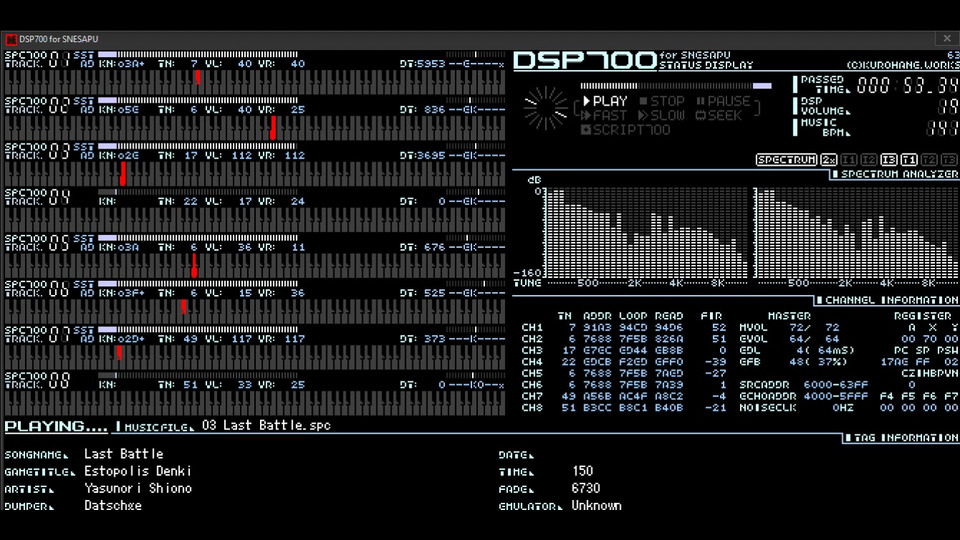960x540 pixels.
Task: Mute SPC700 Track 03 label
Action: [37, 151]
